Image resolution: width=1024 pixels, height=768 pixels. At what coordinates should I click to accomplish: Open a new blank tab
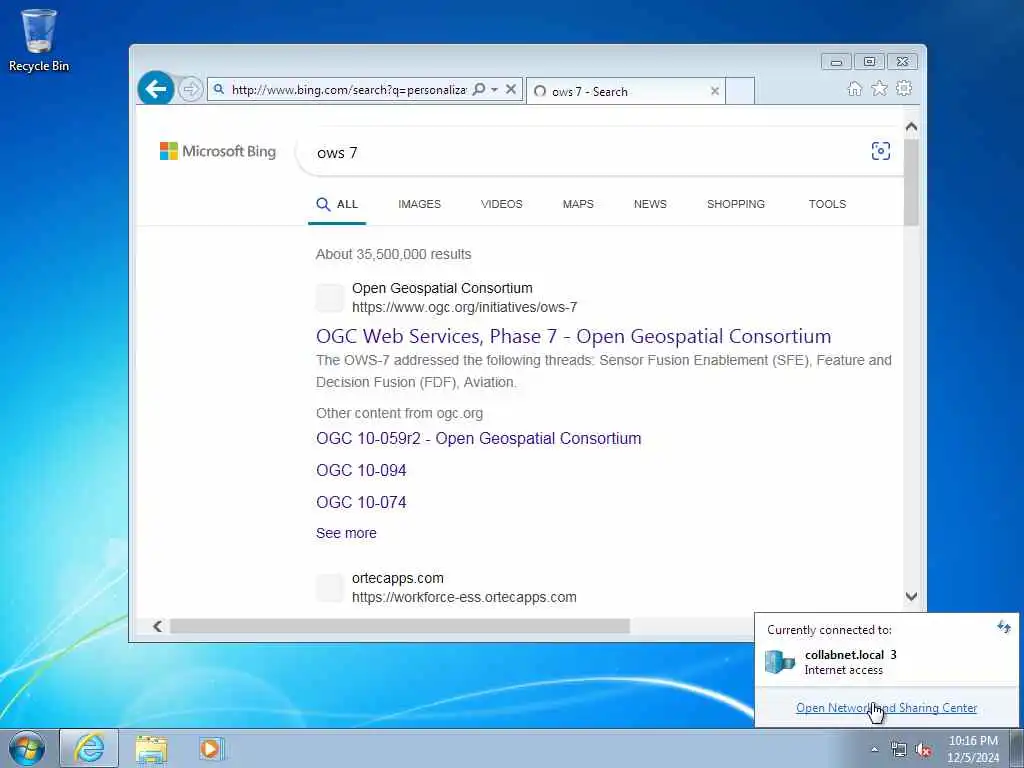coord(740,91)
